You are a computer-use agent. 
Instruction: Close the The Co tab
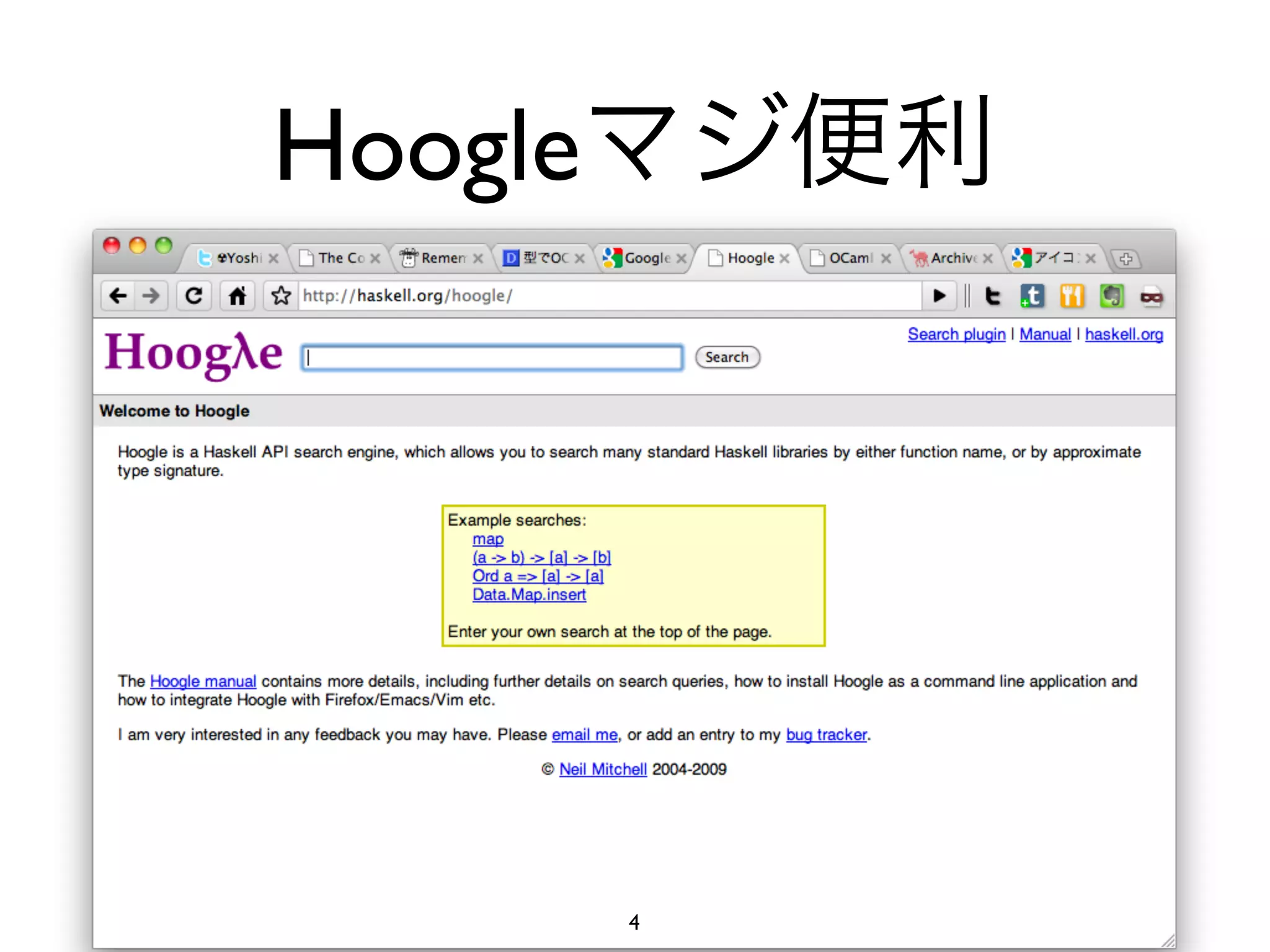point(375,258)
